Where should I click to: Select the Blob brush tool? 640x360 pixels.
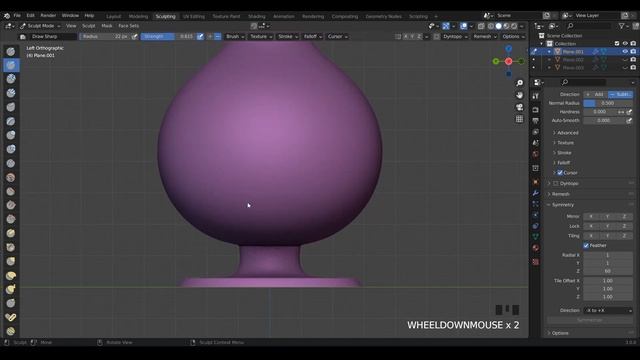[11, 149]
